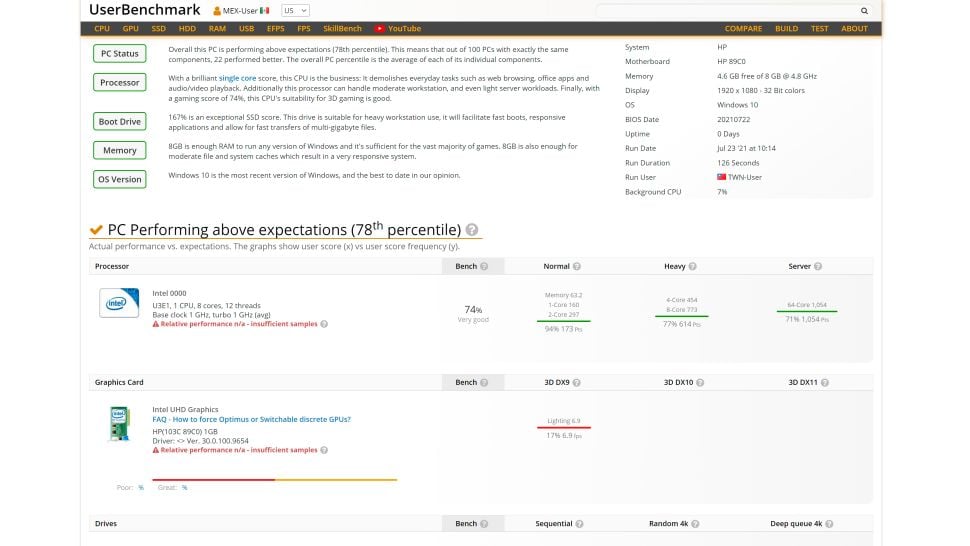The height and width of the screenshot is (546, 970).
Task: Click the Intel processor logo thumbnail
Action: pos(119,303)
